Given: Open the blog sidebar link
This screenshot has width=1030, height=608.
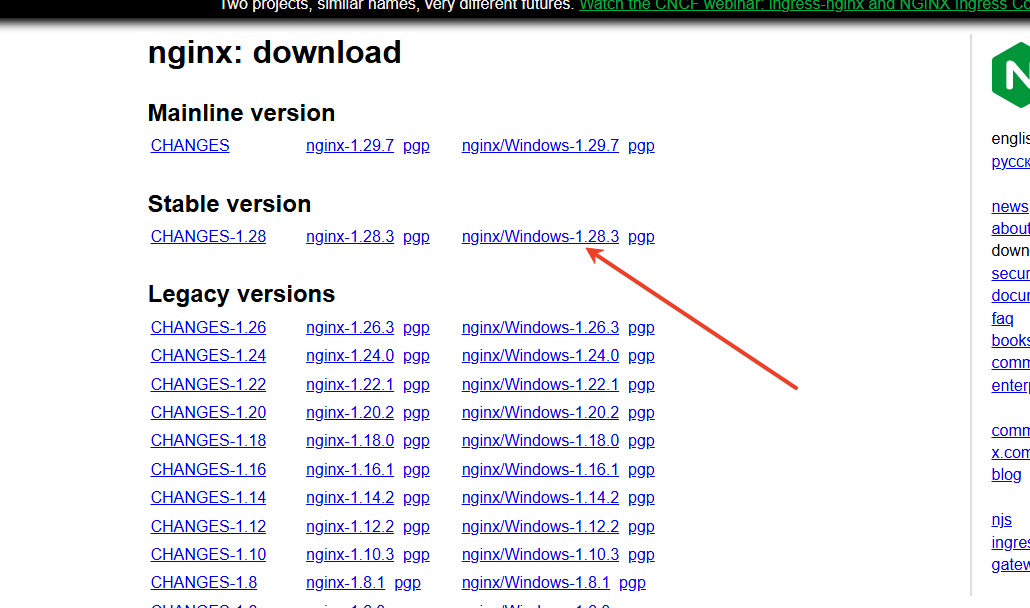Looking at the screenshot, I should [1006, 475].
